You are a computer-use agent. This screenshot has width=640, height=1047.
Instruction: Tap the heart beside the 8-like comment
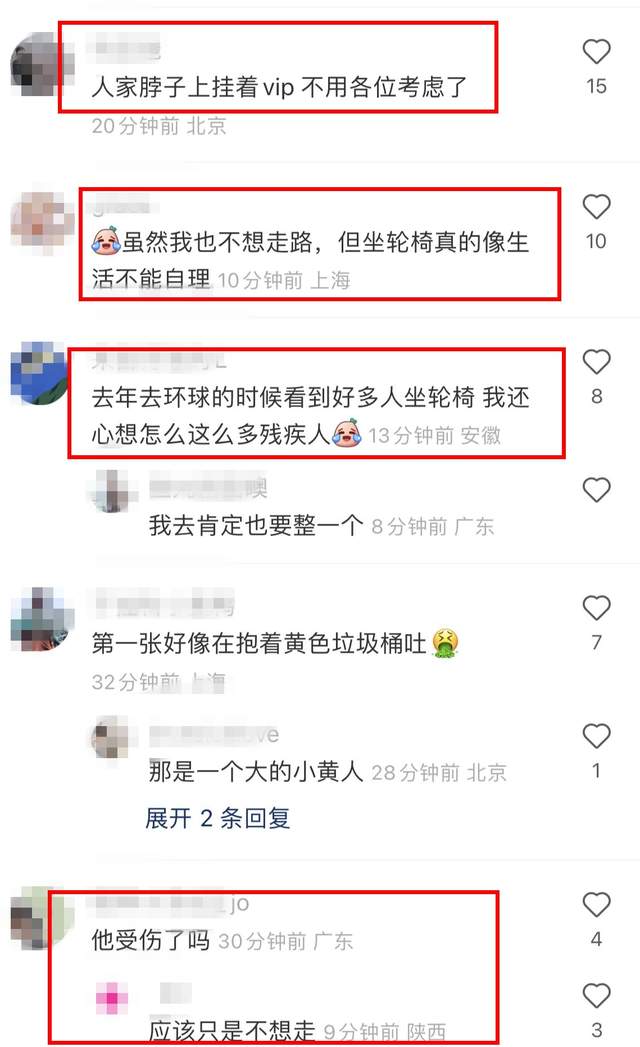(x=596, y=362)
